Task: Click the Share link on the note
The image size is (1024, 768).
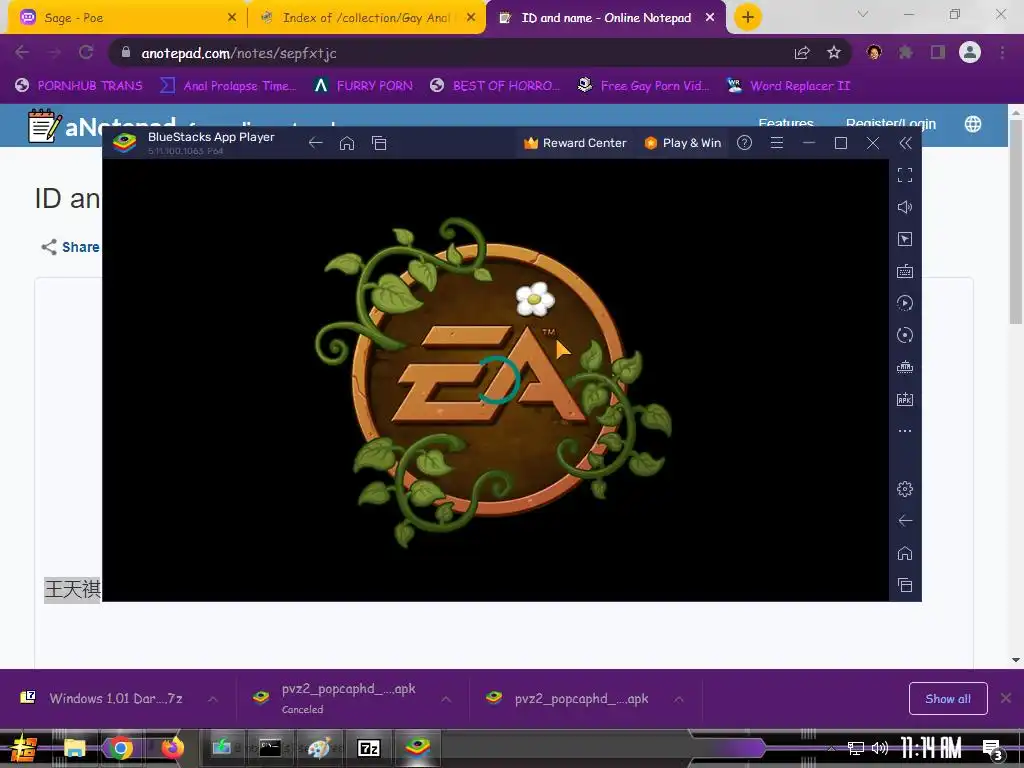Action: click(71, 247)
